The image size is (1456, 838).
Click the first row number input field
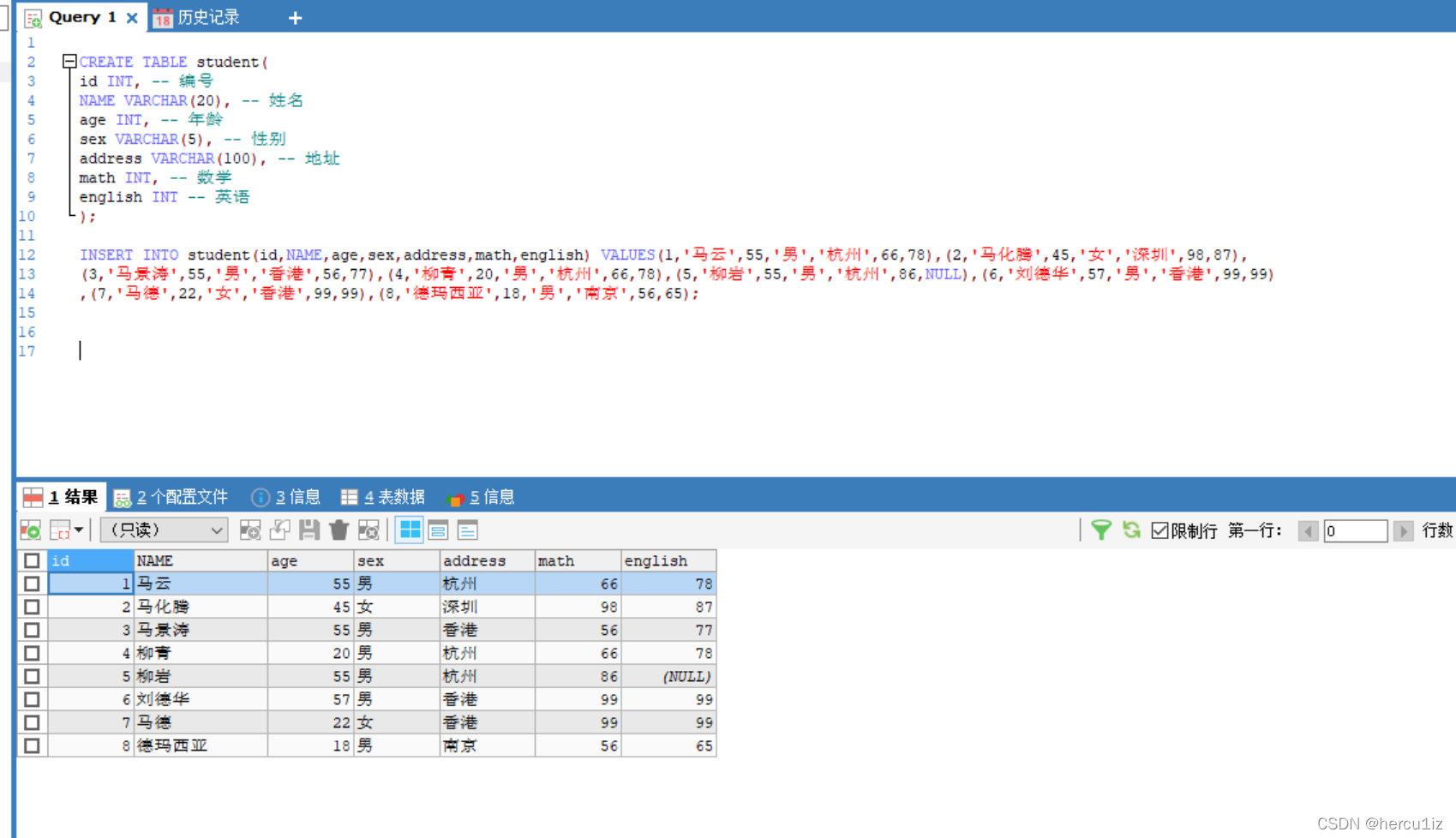point(1354,531)
